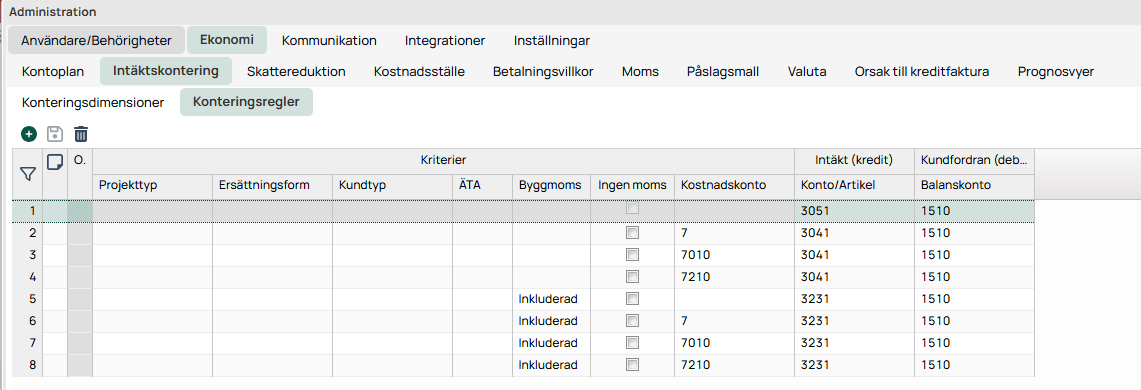
Task: Open the Inställningar tab
Action: point(552,40)
